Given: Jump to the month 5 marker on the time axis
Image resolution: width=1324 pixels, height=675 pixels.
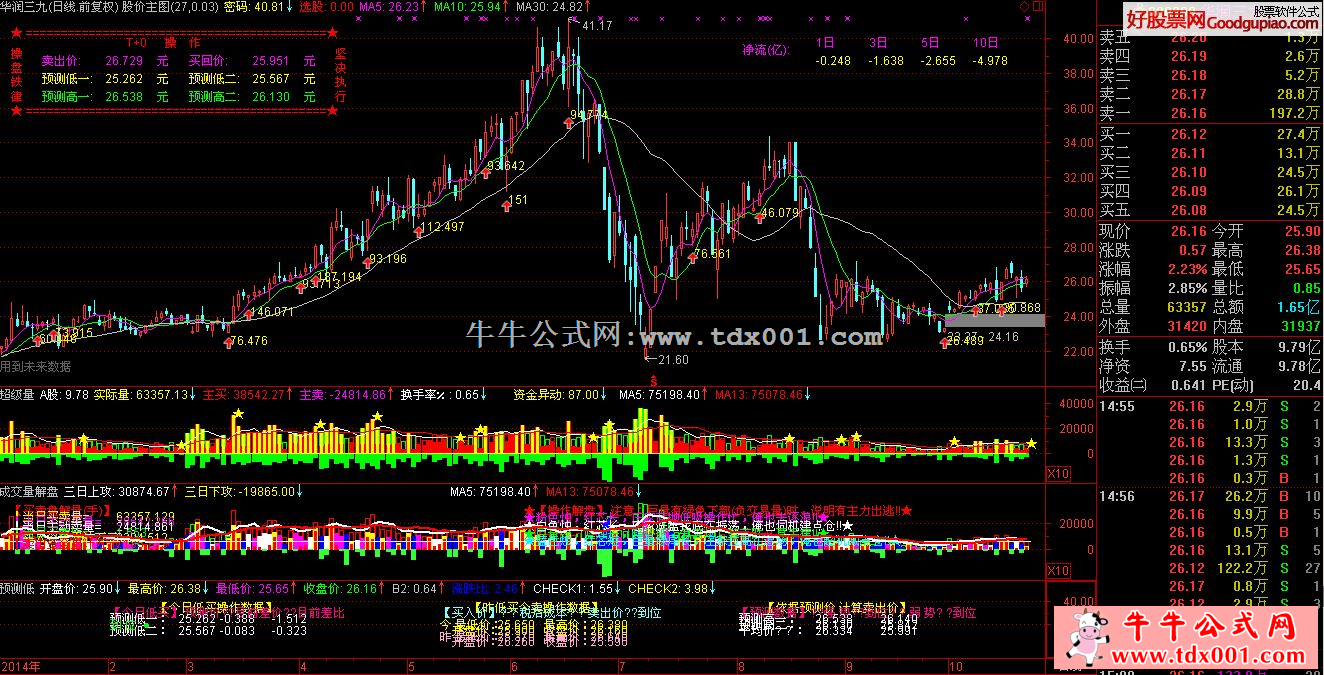Looking at the screenshot, I should [x=412, y=666].
